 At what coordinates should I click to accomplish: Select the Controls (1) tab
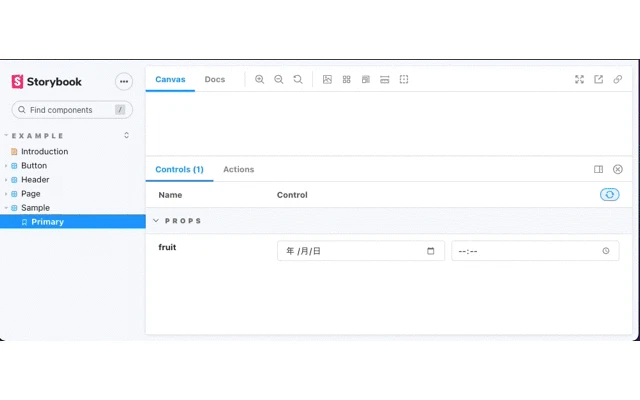(x=179, y=169)
